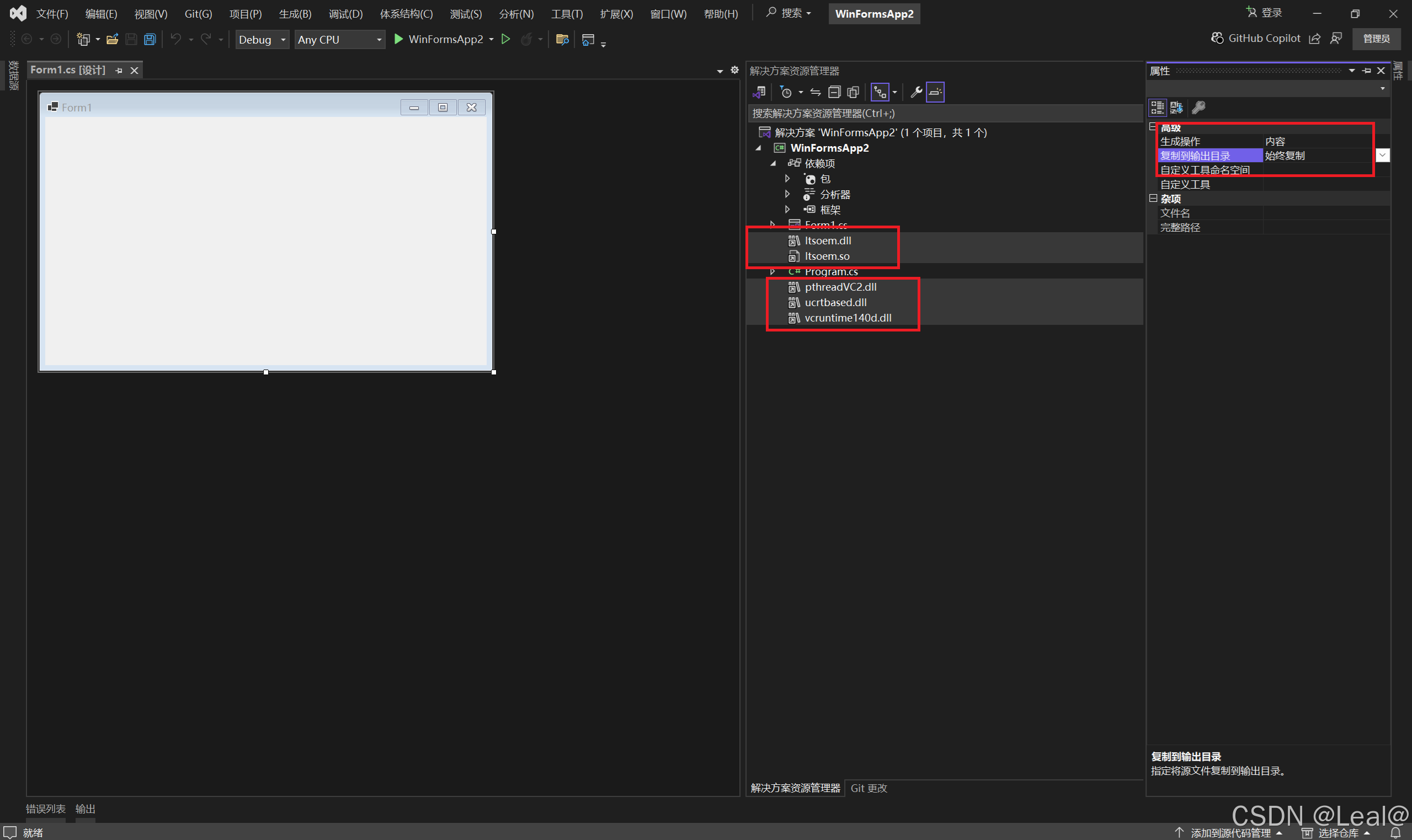Image resolution: width=1412 pixels, height=840 pixels.
Task: Click the notification bell in status bar
Action: (x=1395, y=833)
